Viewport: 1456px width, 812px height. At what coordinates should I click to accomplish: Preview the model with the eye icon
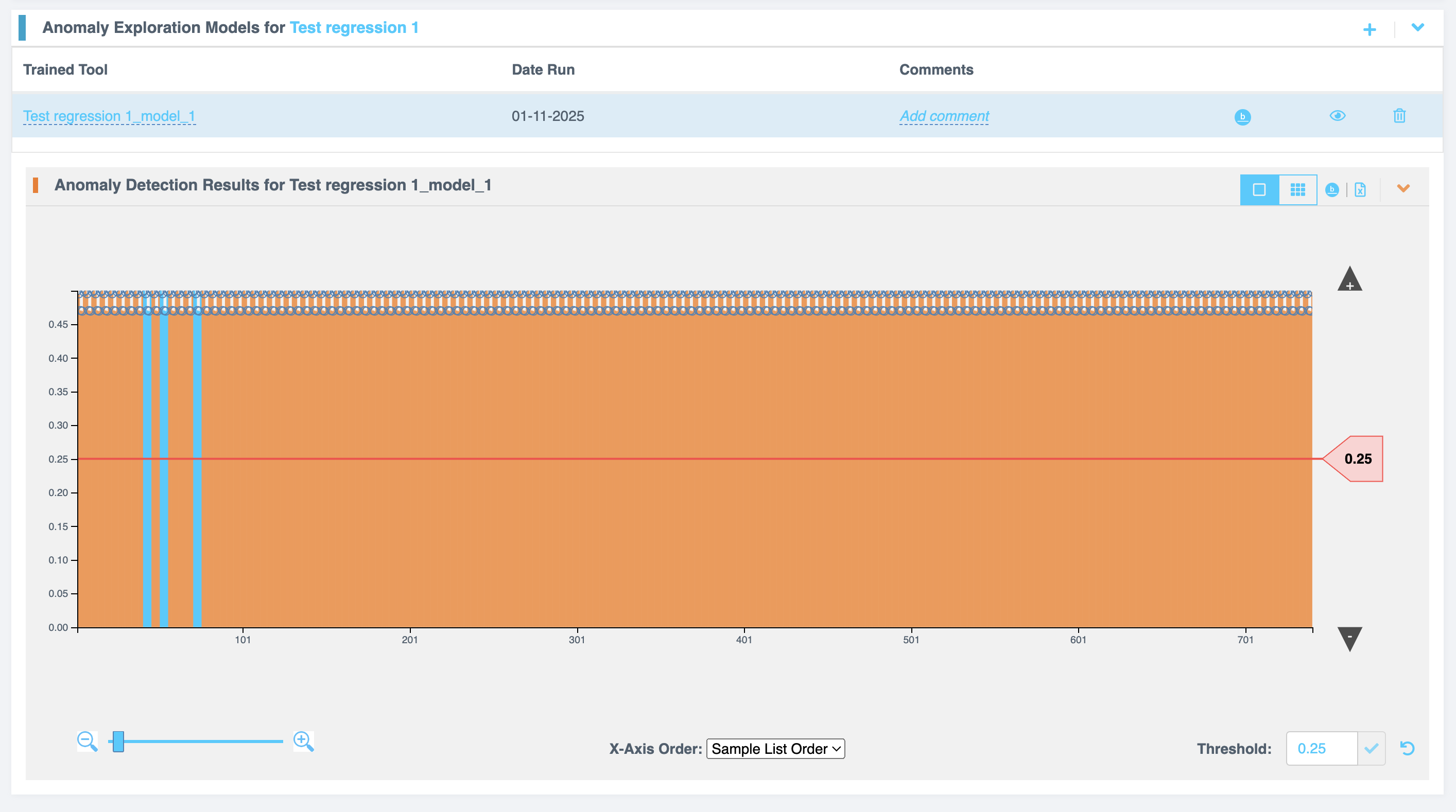1338,116
